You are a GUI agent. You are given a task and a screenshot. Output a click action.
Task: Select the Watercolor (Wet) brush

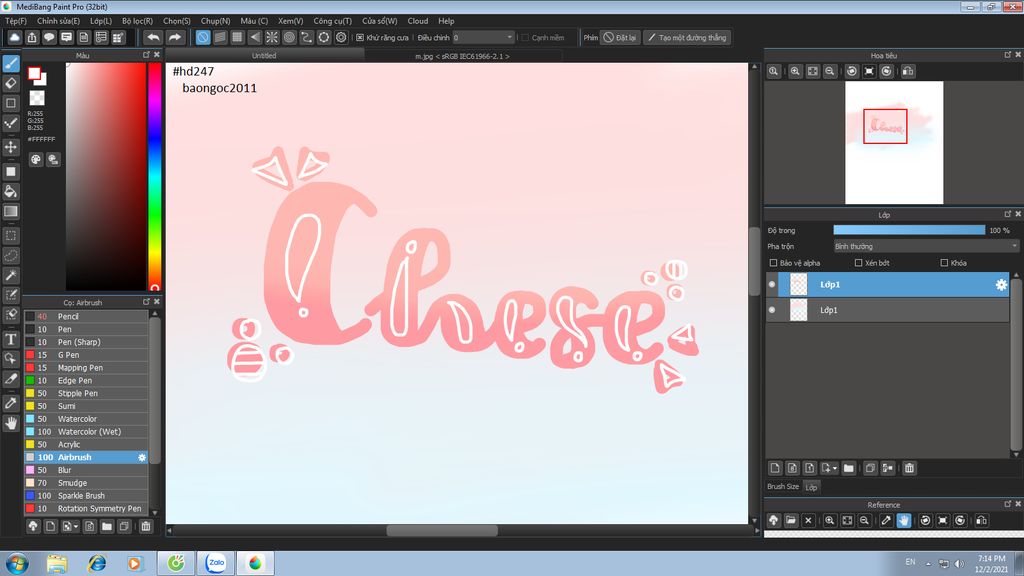tap(86, 432)
